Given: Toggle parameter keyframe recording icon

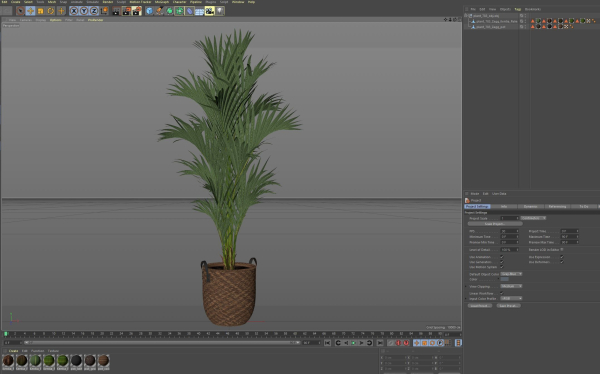Looking at the screenshot, I should 440,343.
